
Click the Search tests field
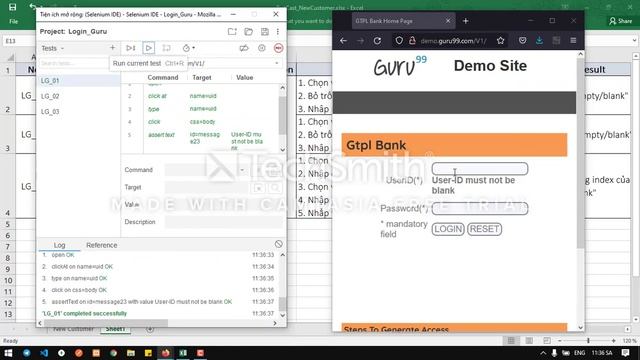[x=73, y=63]
